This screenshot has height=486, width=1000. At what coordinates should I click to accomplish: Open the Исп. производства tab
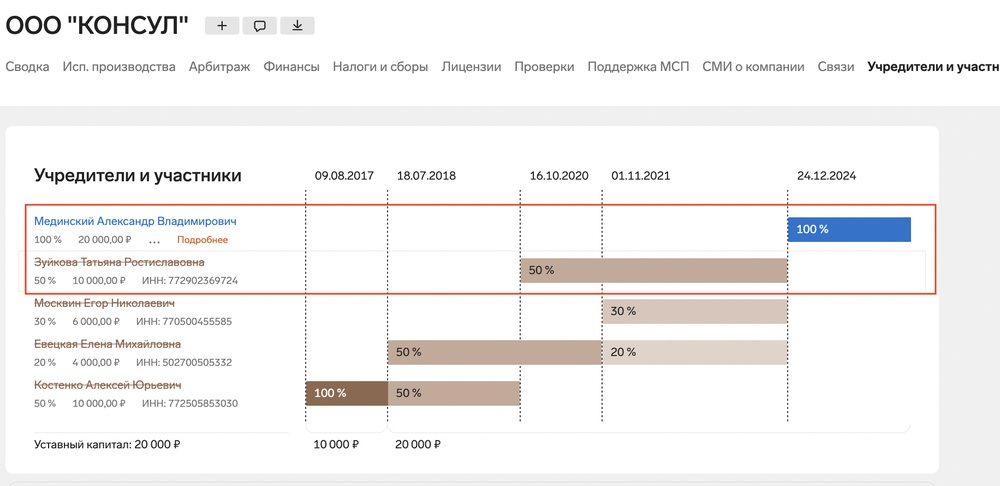coord(119,67)
